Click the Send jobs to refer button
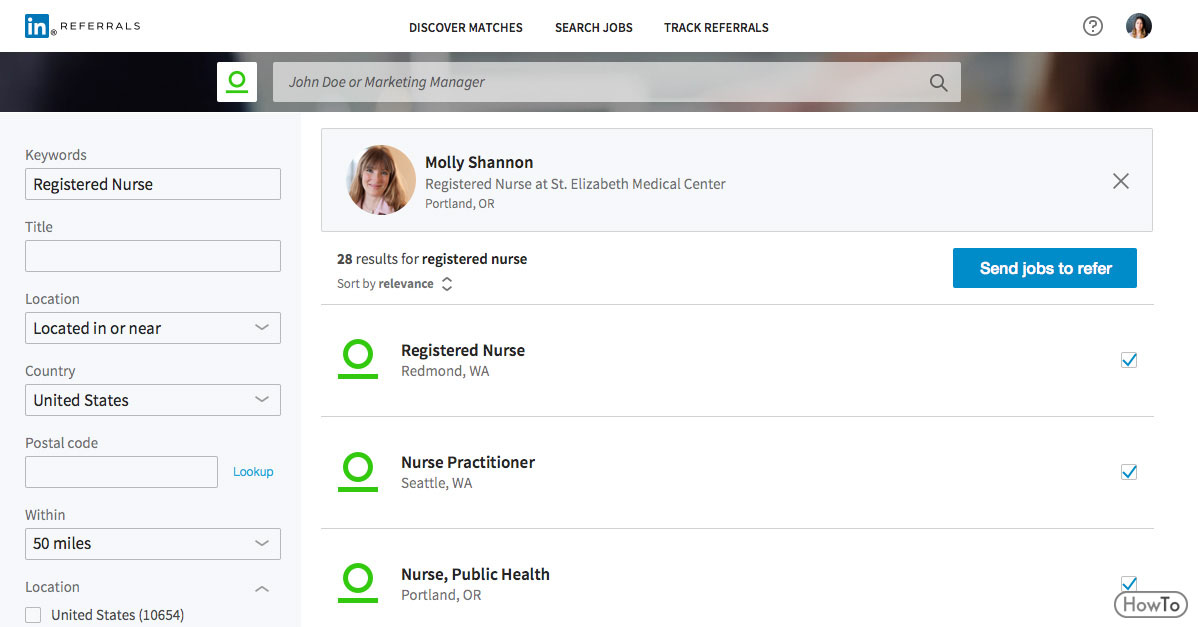1198x627 pixels. 1044,268
